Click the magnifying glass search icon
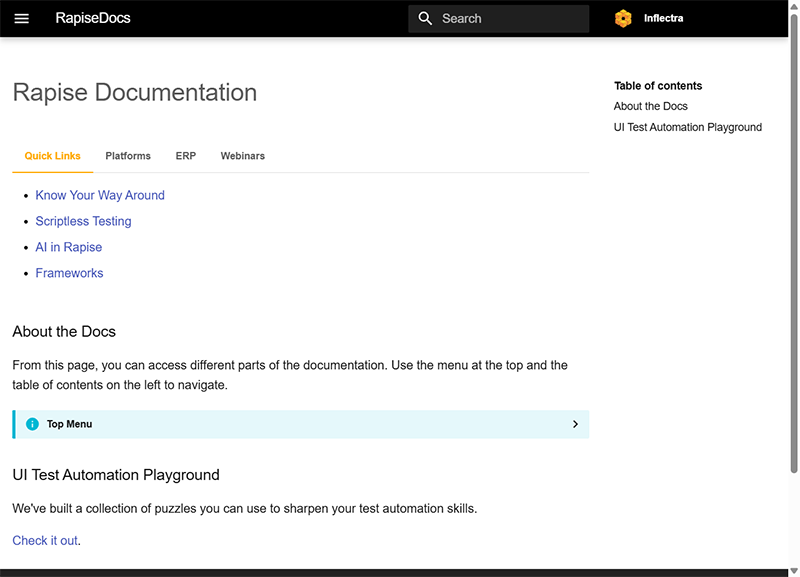Screen dimensions: 800x577 [425, 18]
